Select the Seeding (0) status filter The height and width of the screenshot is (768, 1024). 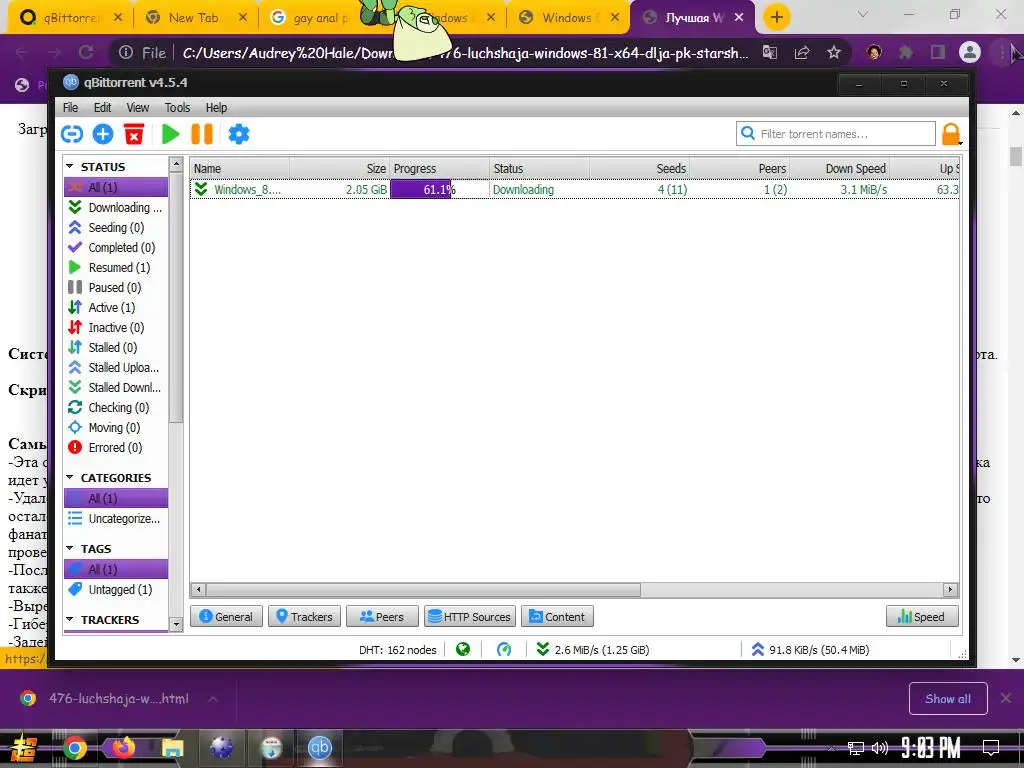click(x=116, y=227)
